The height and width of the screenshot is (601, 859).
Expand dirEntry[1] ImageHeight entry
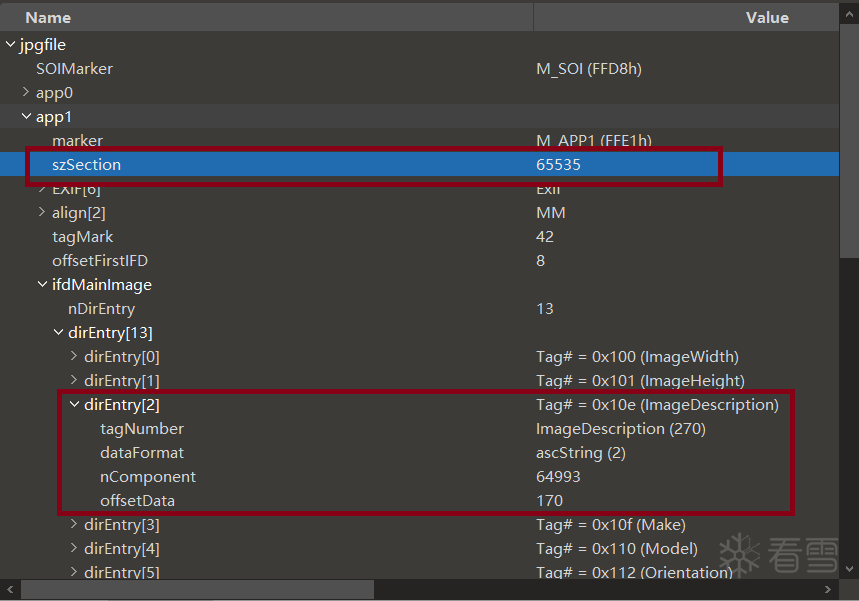[x=74, y=381]
